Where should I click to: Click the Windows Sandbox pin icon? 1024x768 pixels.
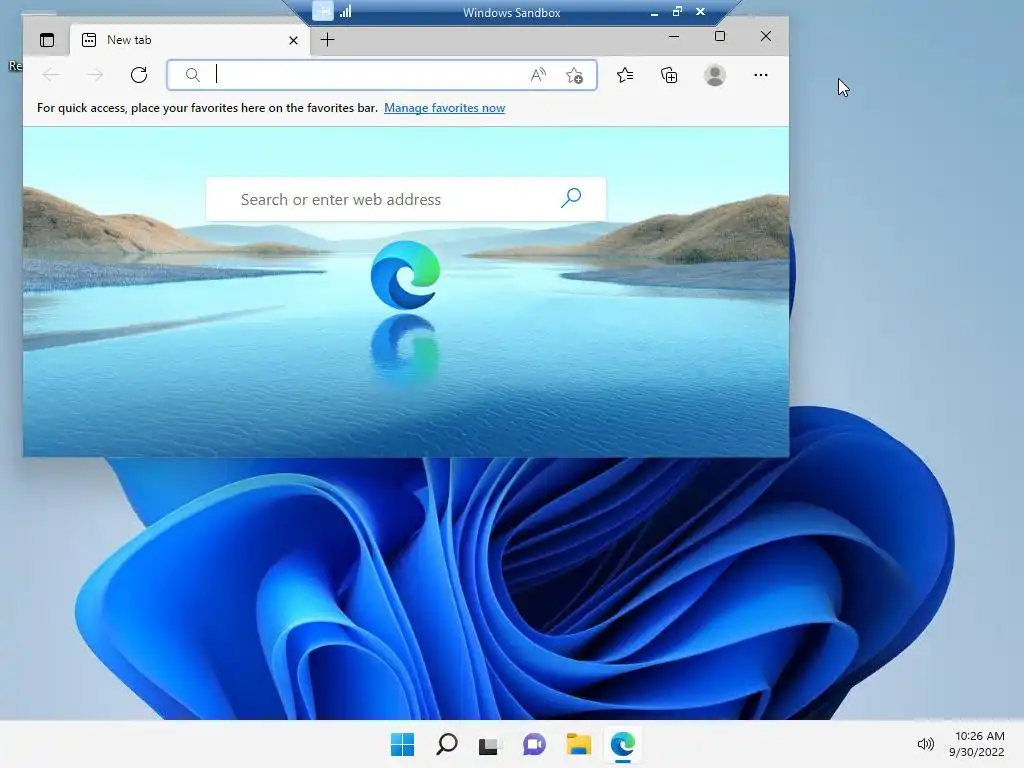(323, 12)
